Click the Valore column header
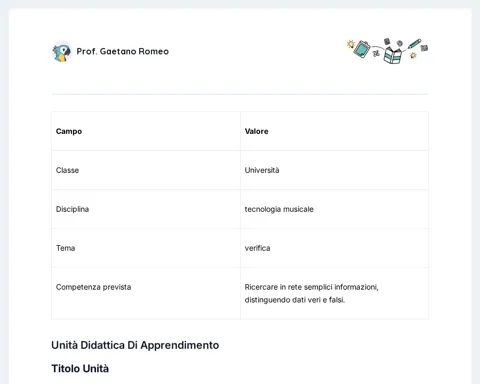480x384 pixels. point(256,131)
